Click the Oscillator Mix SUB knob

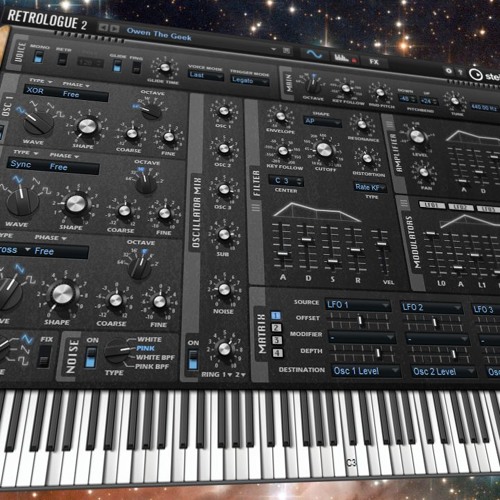tap(224, 235)
